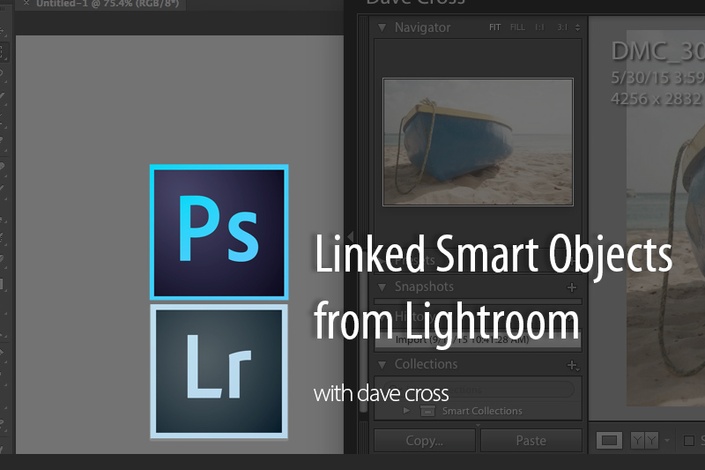
Task: Add a new snapshot with plus icon
Action: [571, 287]
